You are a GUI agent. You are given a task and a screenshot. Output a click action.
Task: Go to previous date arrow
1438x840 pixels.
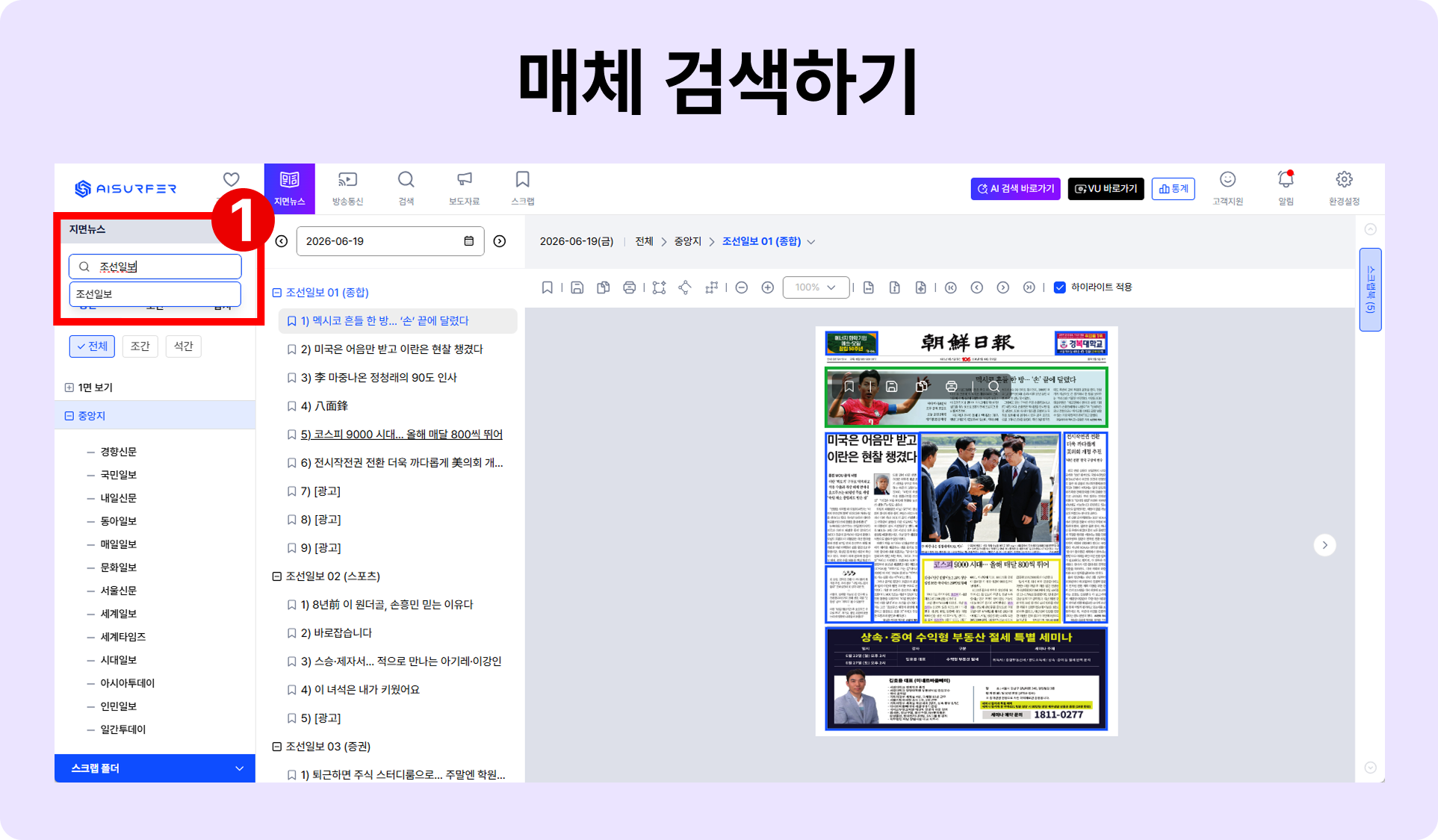pyautogui.click(x=282, y=241)
